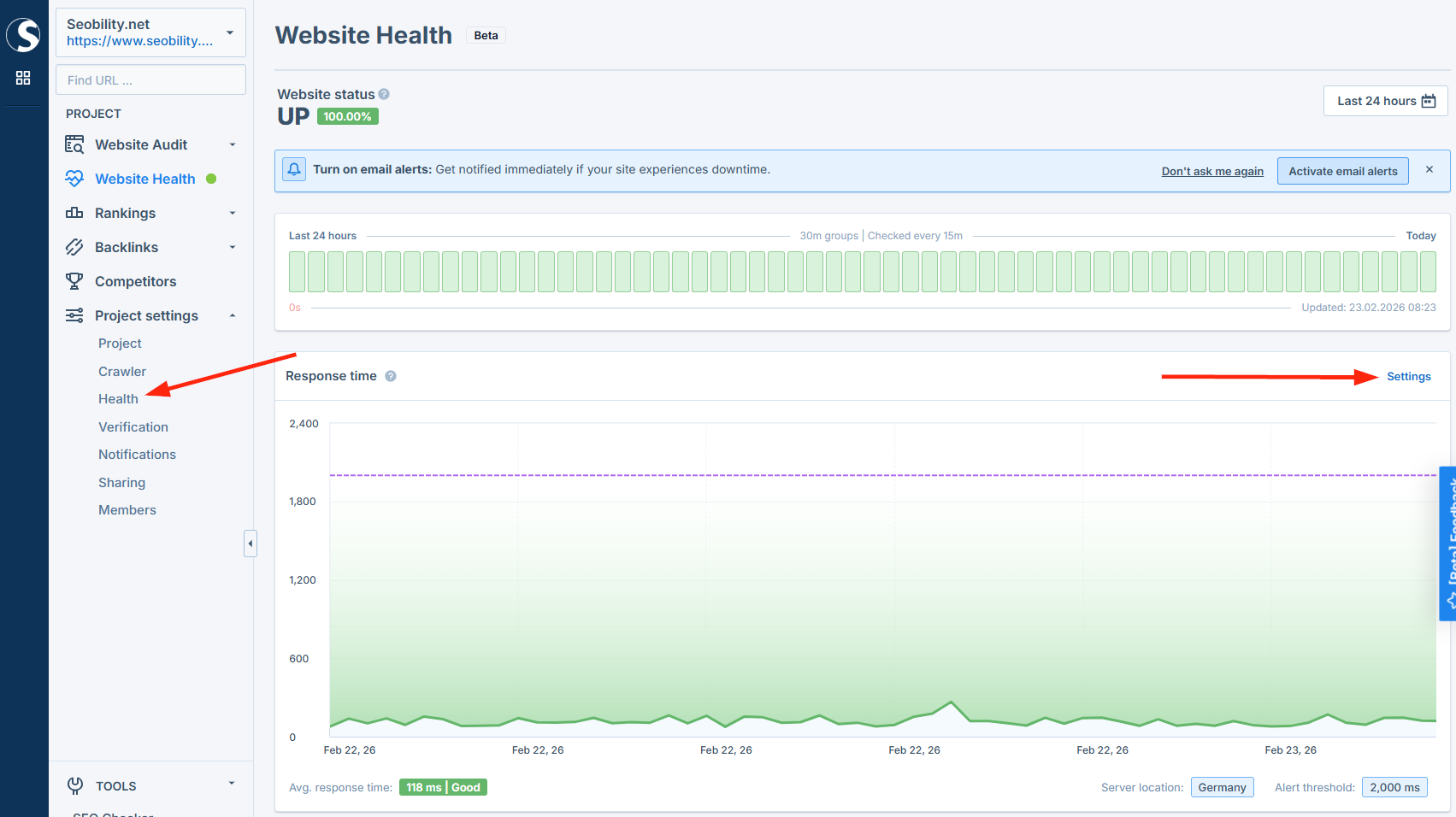Image resolution: width=1456 pixels, height=817 pixels.
Task: Click the Website Health heartbeat icon
Action: 74,179
